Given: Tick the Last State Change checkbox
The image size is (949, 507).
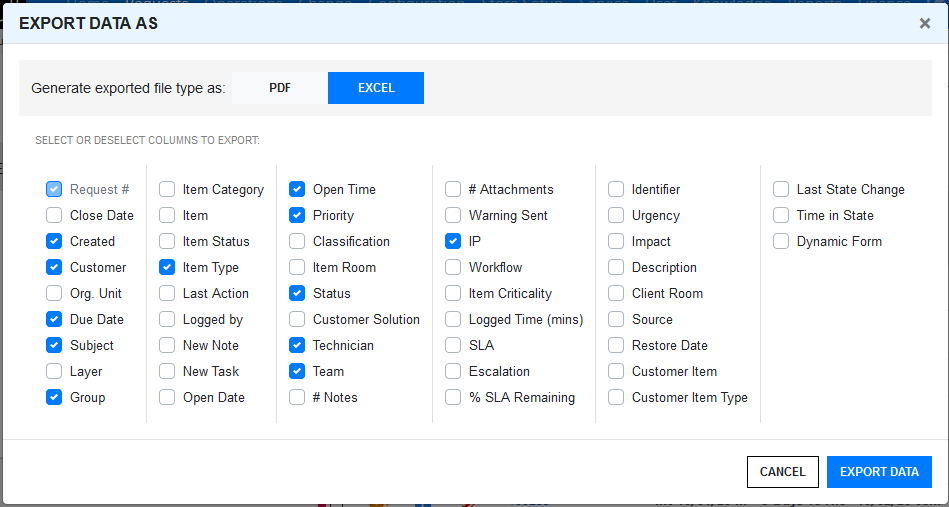Looking at the screenshot, I should click(x=781, y=189).
